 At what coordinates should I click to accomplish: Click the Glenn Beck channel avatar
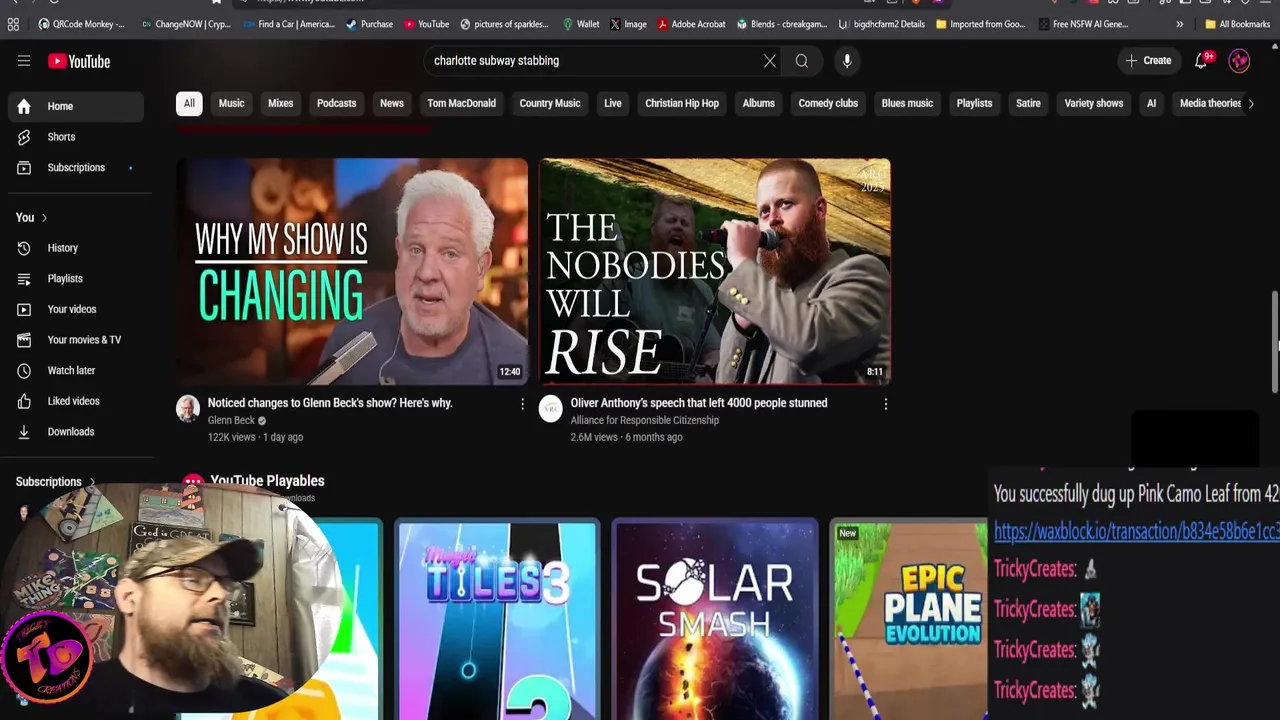(x=188, y=408)
